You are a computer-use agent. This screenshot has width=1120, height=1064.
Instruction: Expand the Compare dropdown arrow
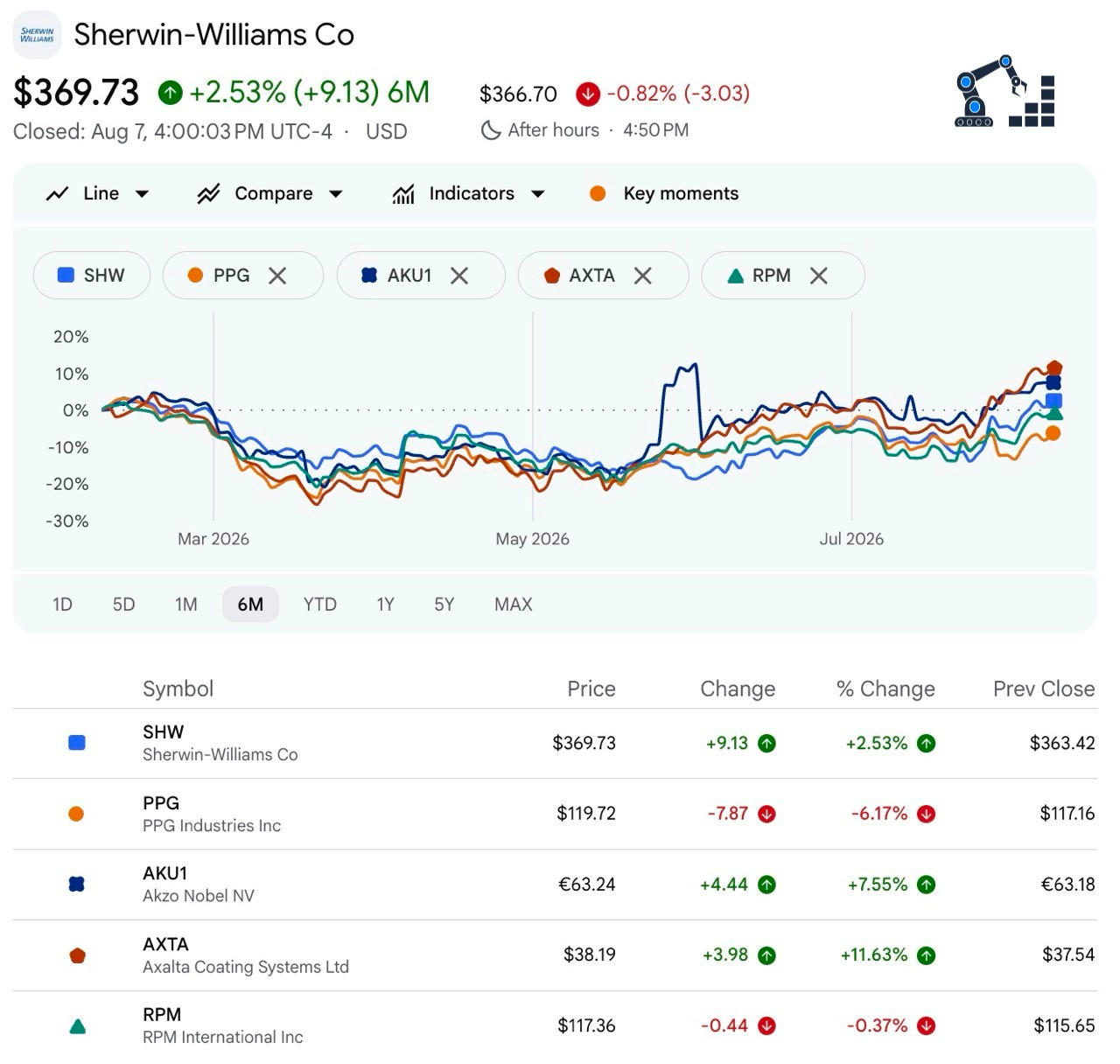[336, 193]
